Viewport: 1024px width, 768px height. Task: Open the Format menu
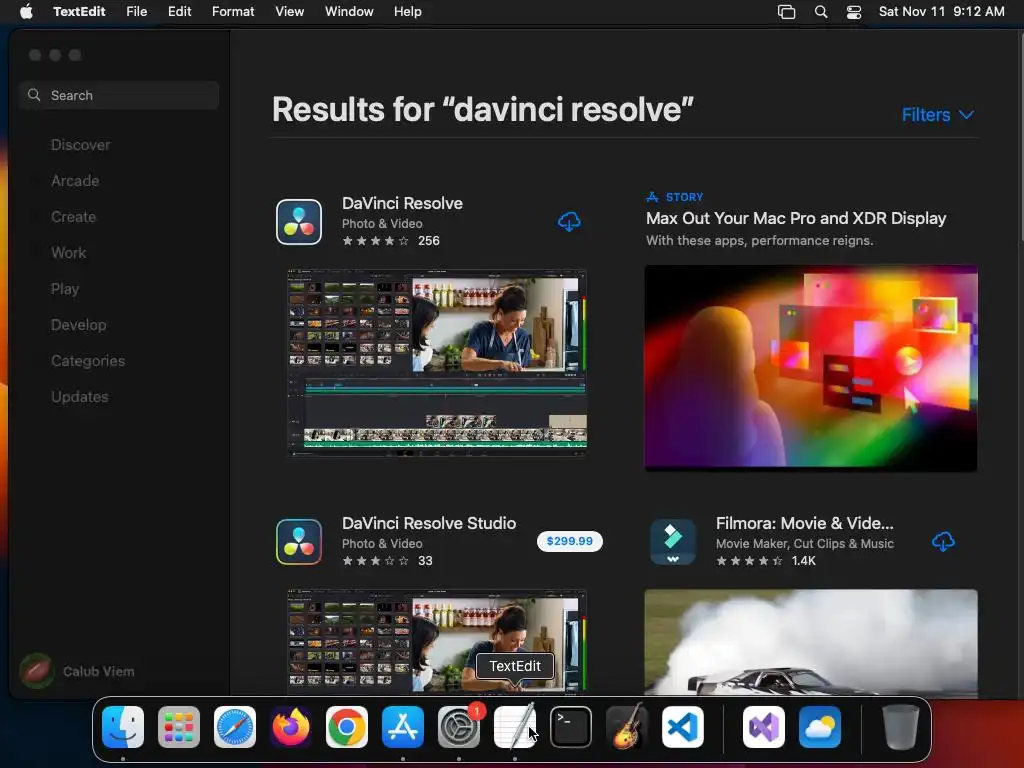233,12
